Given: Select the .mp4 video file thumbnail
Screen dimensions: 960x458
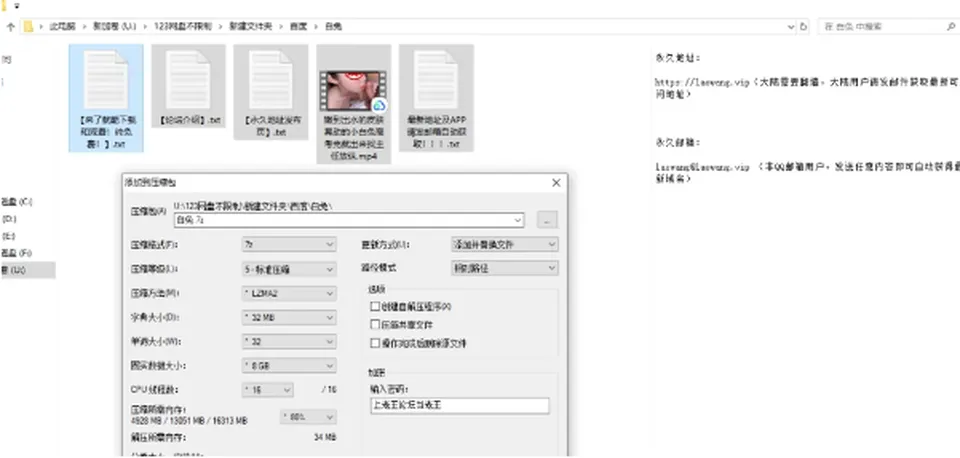Looking at the screenshot, I should pyautogui.click(x=353, y=91).
